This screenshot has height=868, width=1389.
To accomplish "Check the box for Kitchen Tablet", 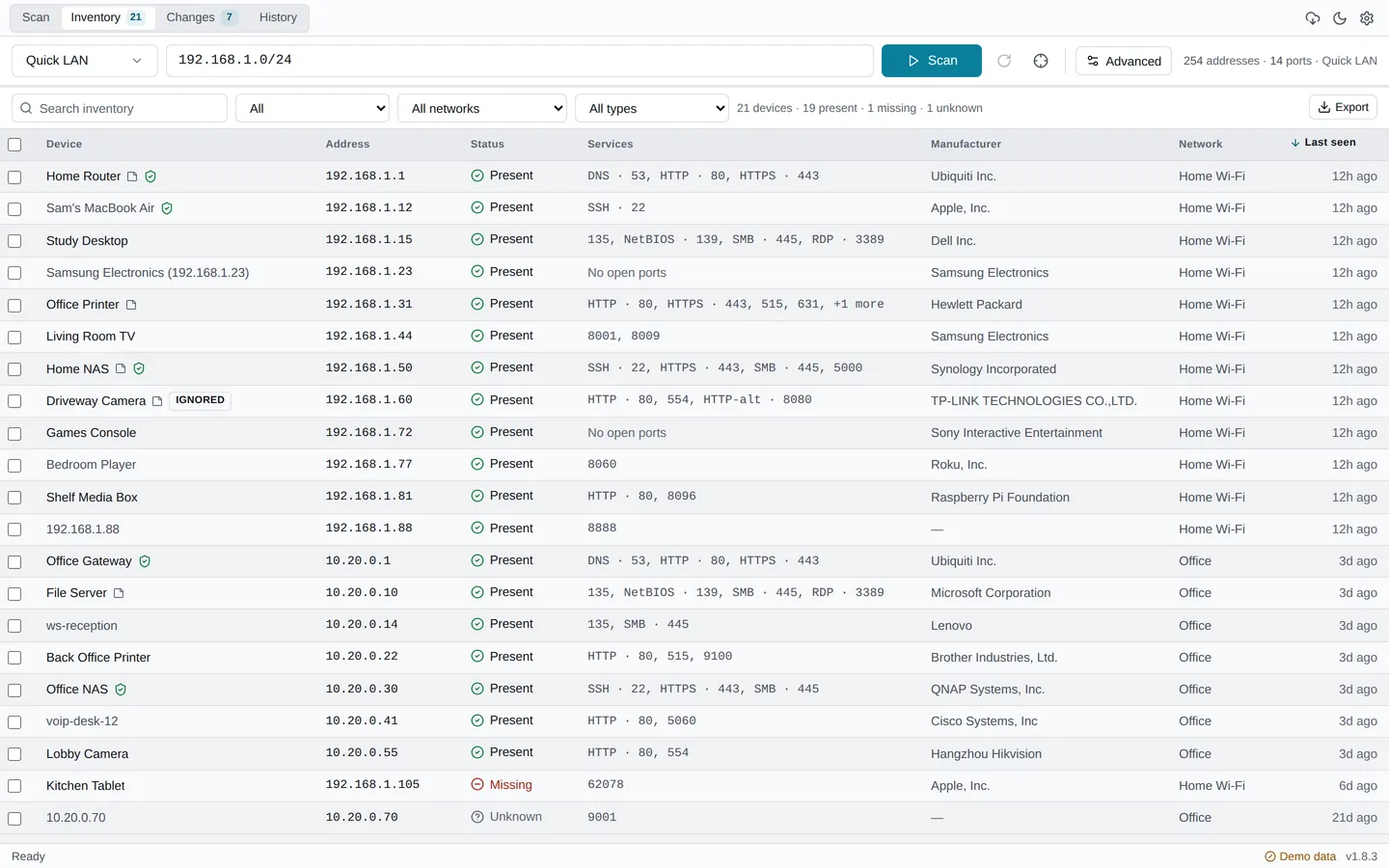I will point(14,786).
